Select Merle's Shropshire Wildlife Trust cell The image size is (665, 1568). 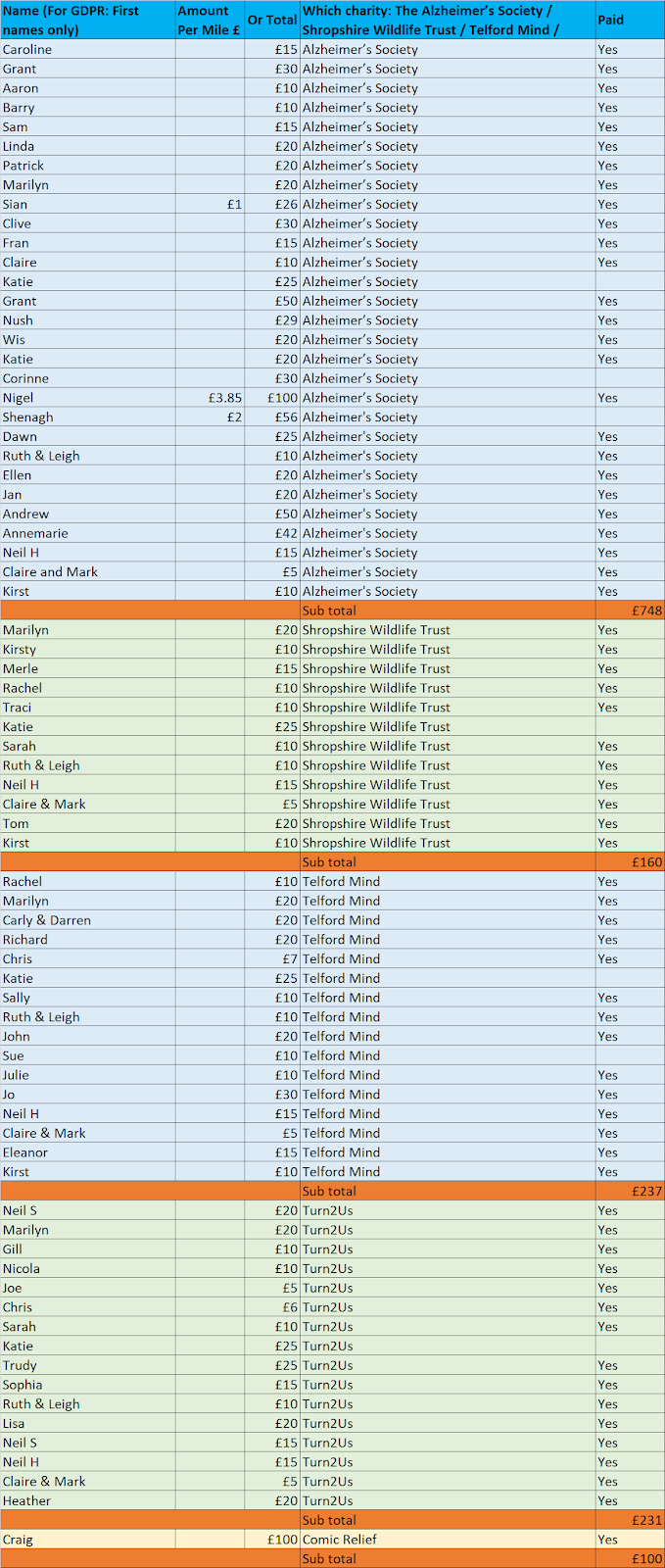click(x=448, y=668)
